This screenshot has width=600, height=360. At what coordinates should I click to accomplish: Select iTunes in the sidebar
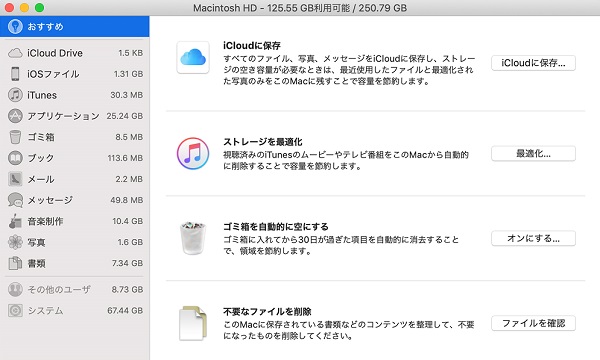pos(75,95)
